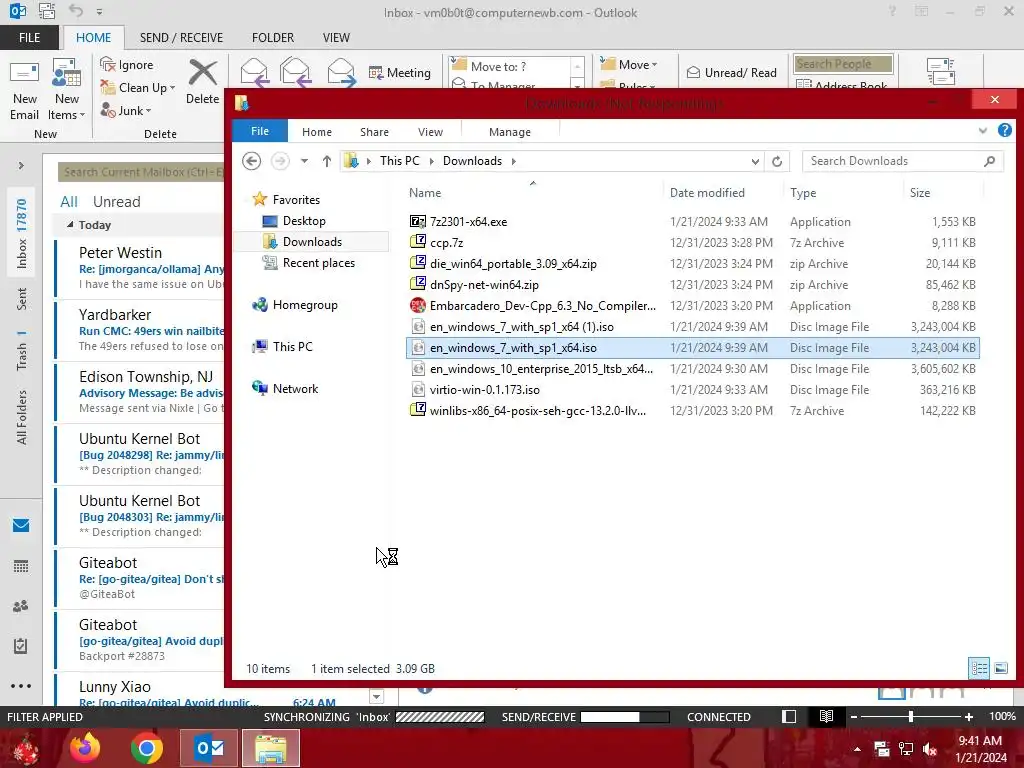
Task: Sort files by Date modified column
Action: 707,193
